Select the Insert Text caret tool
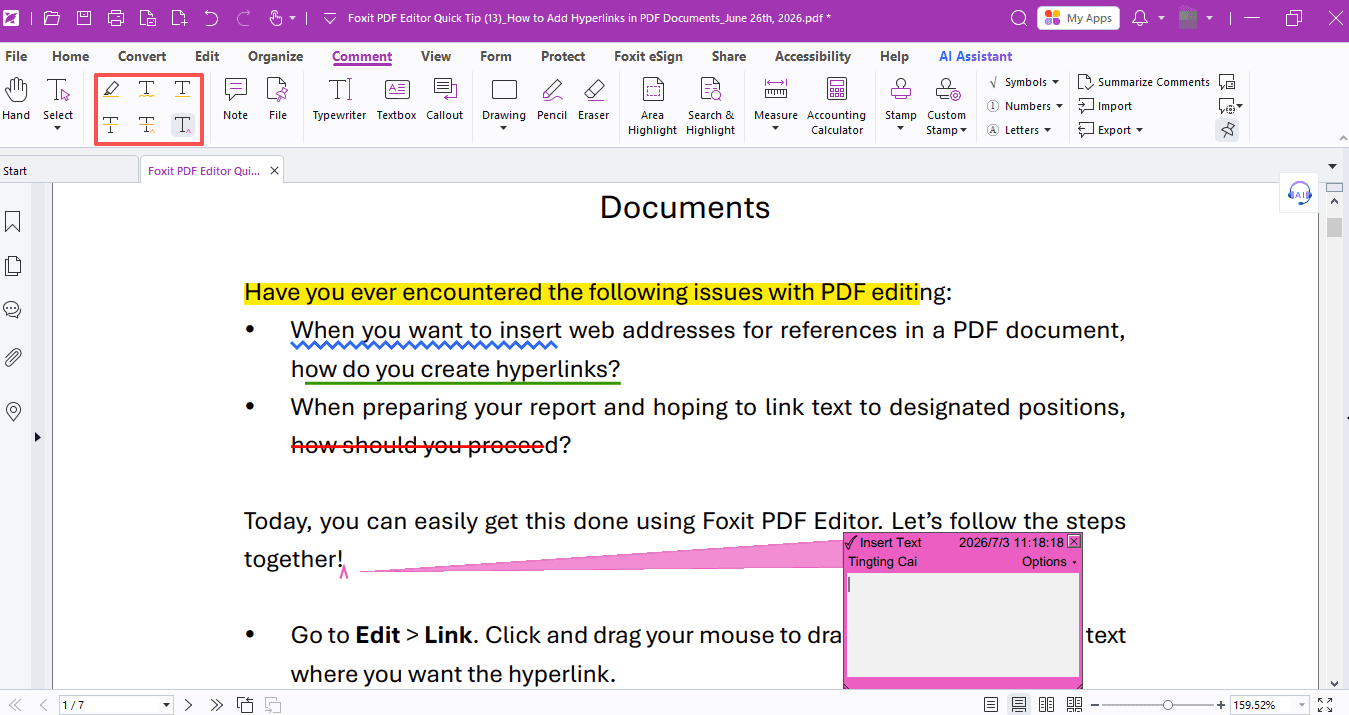1349x715 pixels. tap(183, 125)
